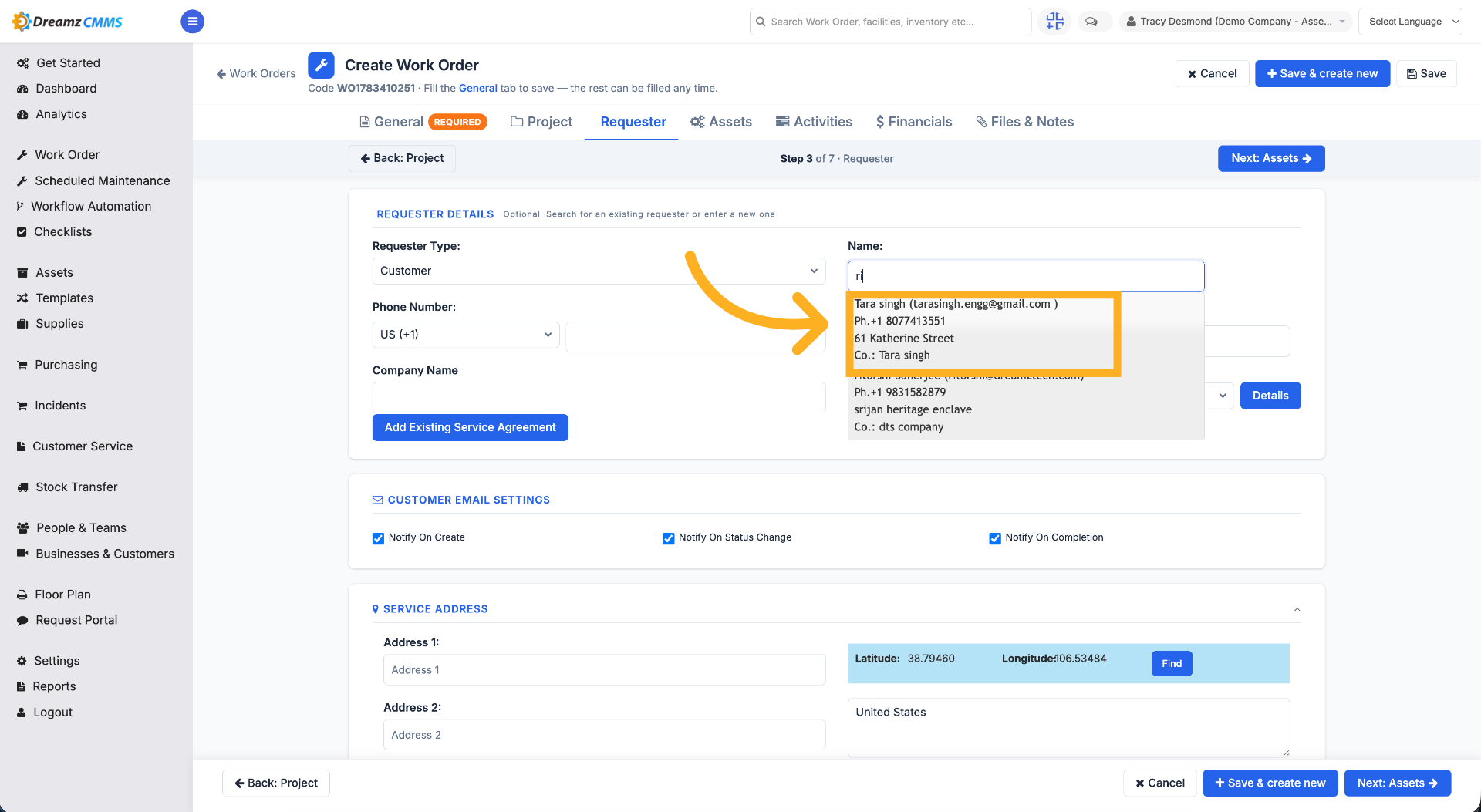This screenshot has width=1481, height=812.
Task: Toggle the hamburger sidebar menu button
Action: tap(192, 22)
